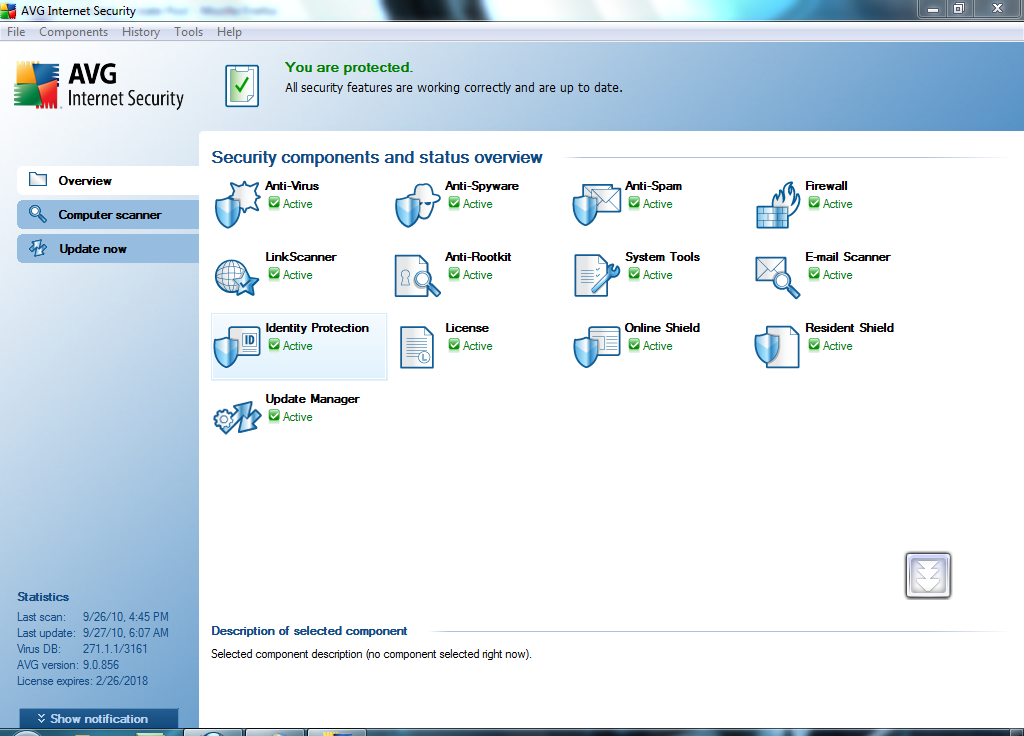Click LinkScanner Active status checkmark
This screenshot has height=736, width=1024.
274,274
